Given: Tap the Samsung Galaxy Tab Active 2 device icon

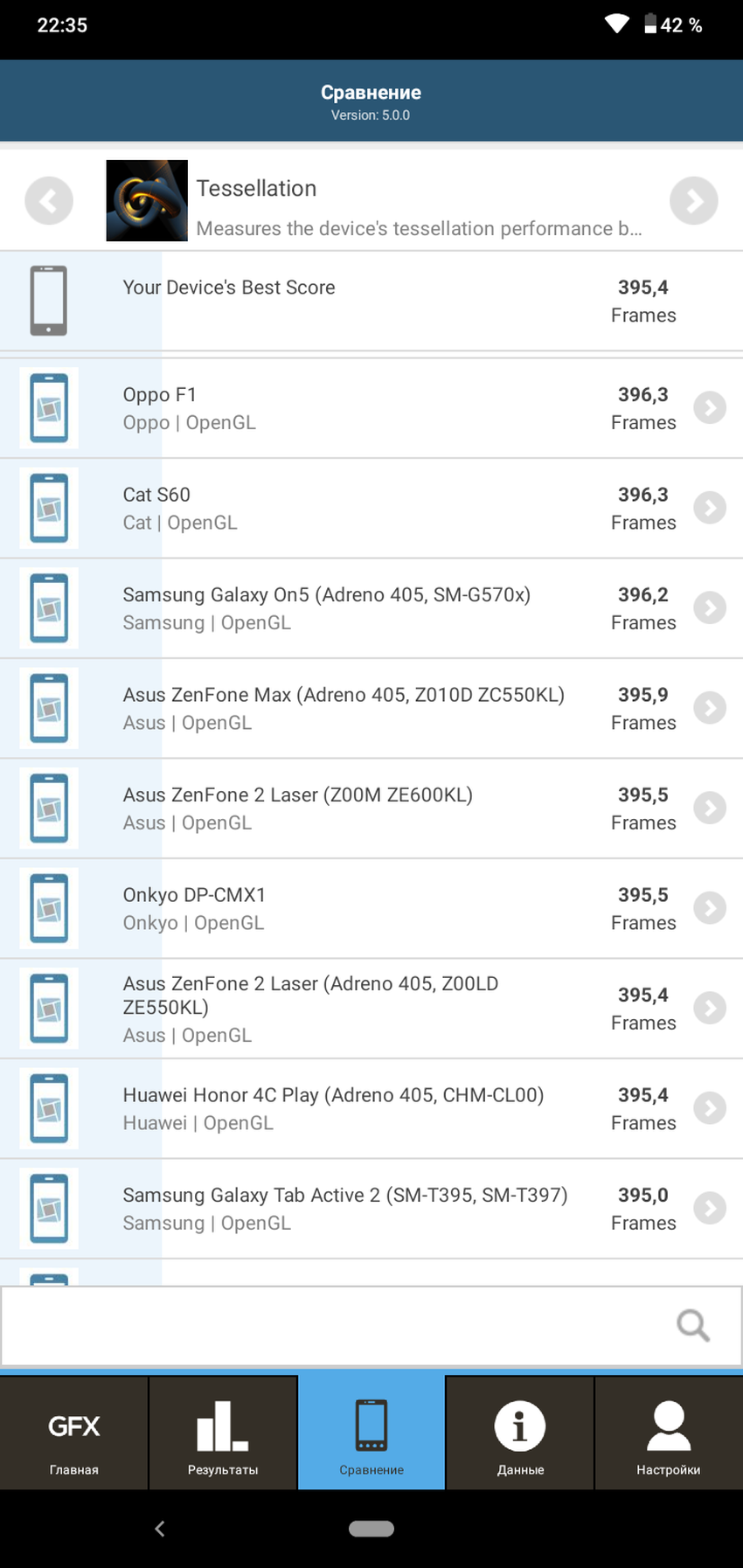Looking at the screenshot, I should (x=49, y=1209).
